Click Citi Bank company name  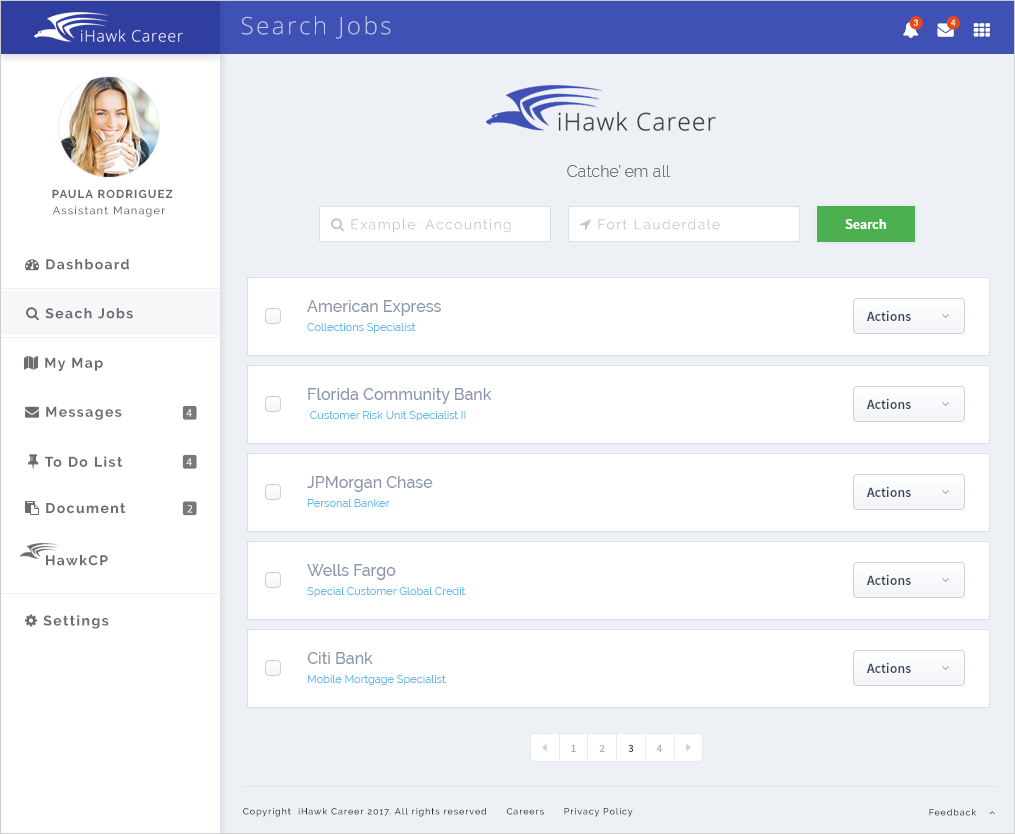click(340, 659)
